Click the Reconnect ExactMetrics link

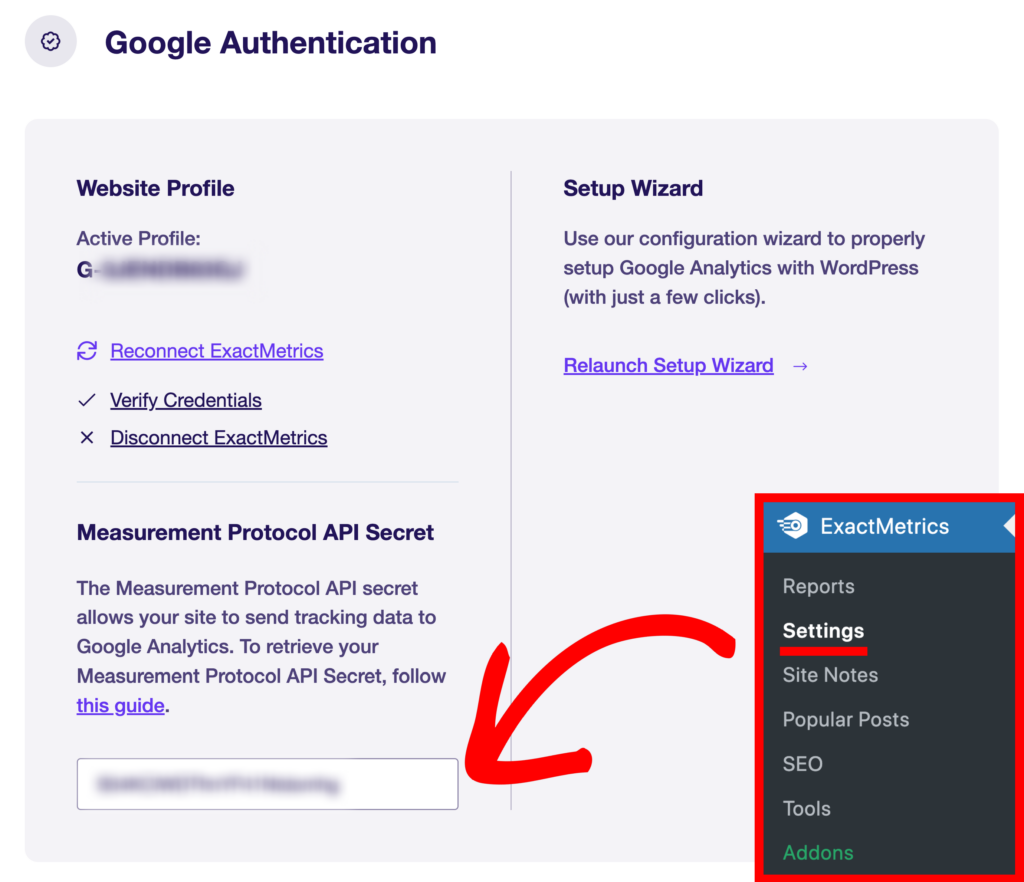click(x=216, y=351)
